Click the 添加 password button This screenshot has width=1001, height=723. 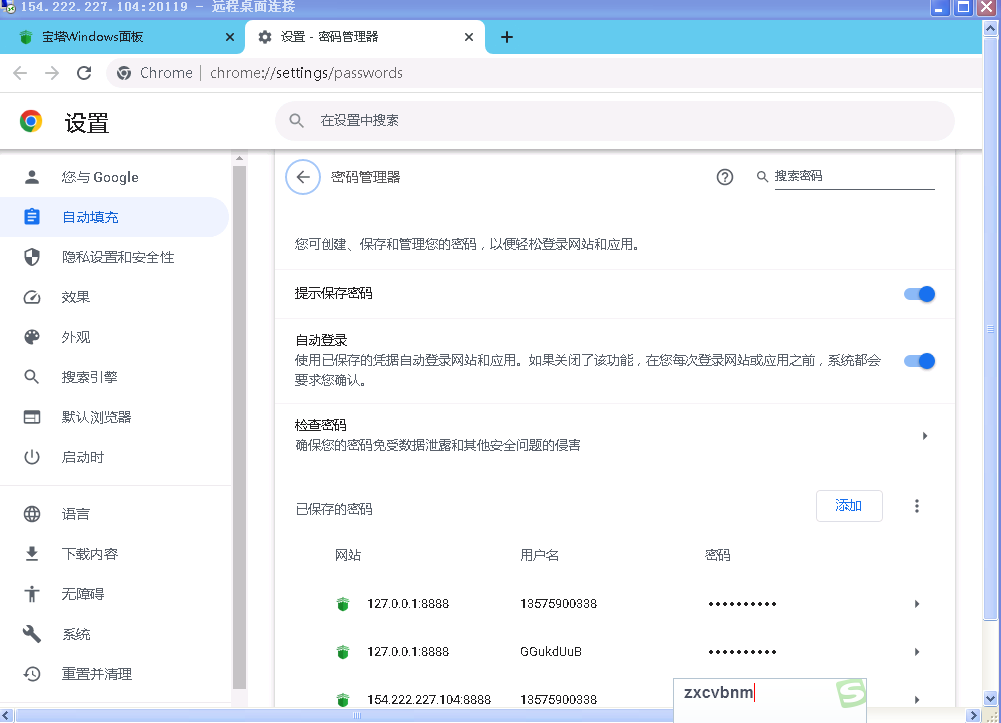[x=849, y=506]
